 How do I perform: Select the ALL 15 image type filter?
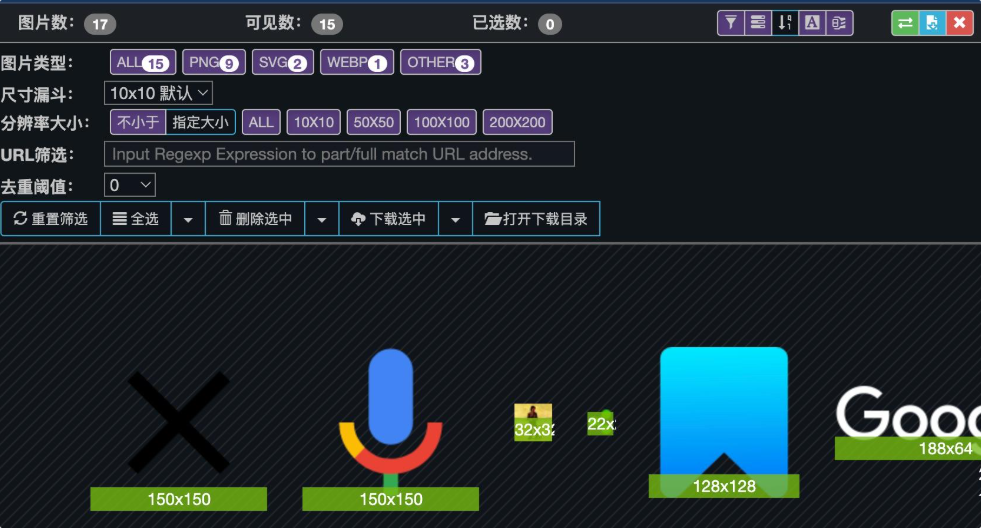(x=143, y=62)
